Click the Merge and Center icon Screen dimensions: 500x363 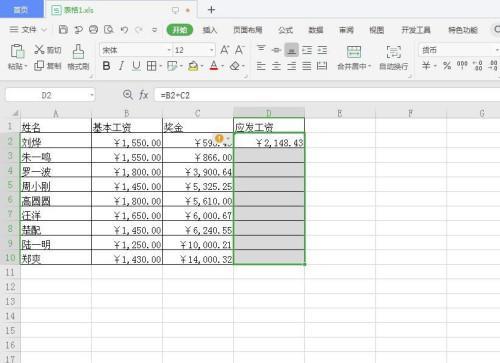pyautogui.click(x=354, y=52)
